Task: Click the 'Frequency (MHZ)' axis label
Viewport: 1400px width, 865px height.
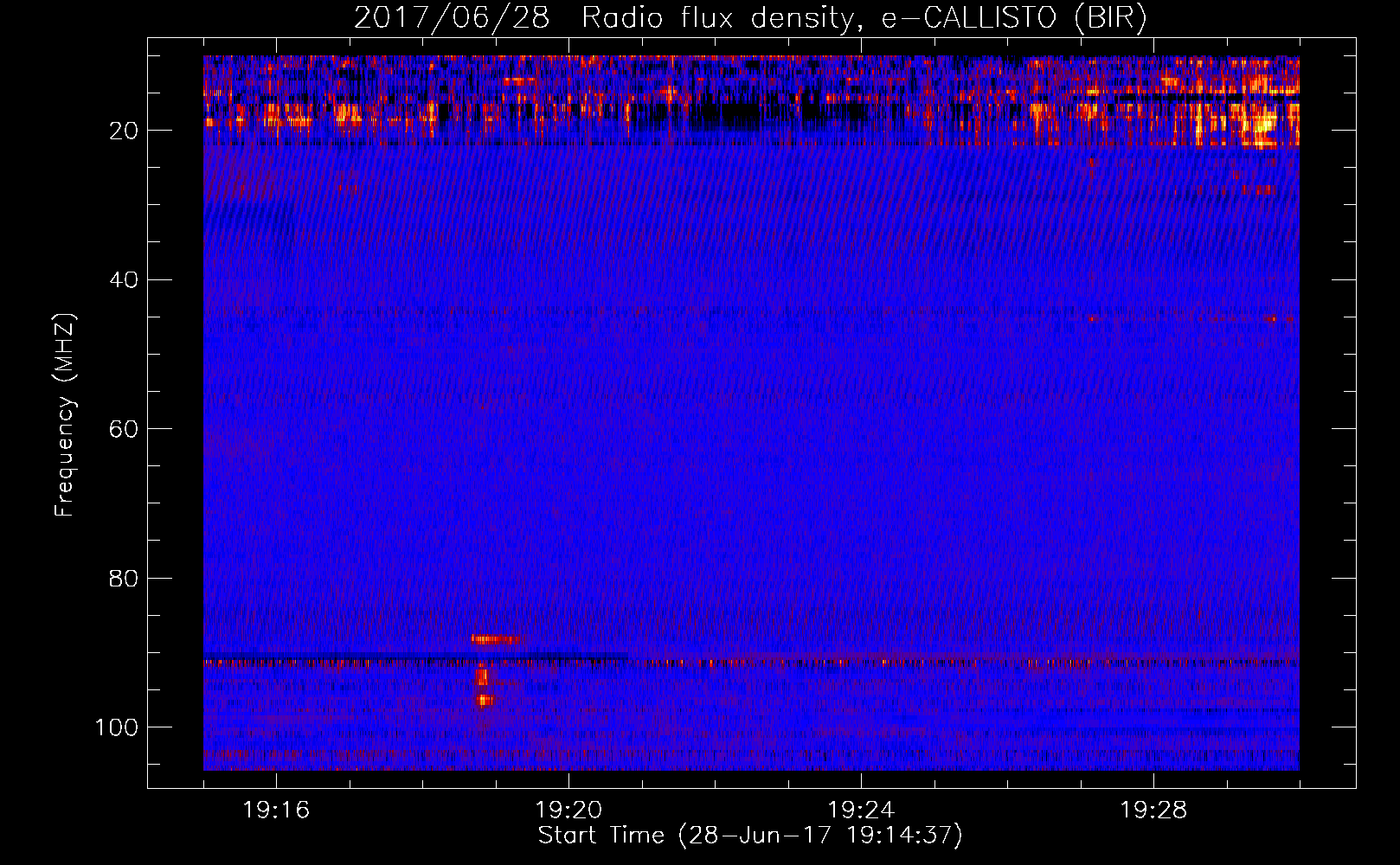Action: click(65, 414)
